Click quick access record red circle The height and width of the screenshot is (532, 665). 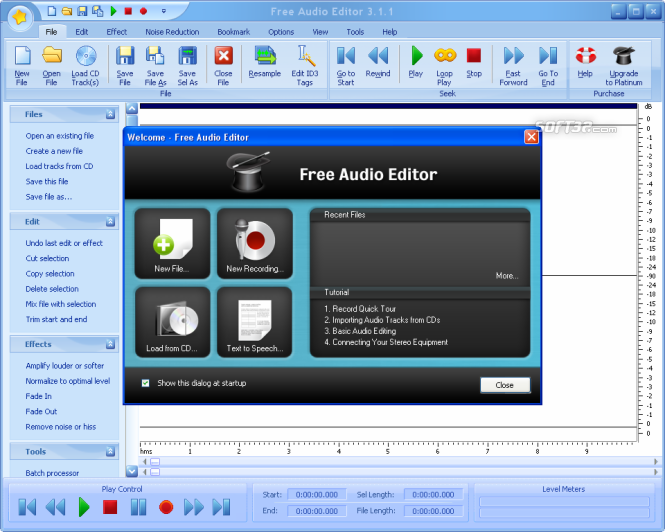[x=143, y=11]
